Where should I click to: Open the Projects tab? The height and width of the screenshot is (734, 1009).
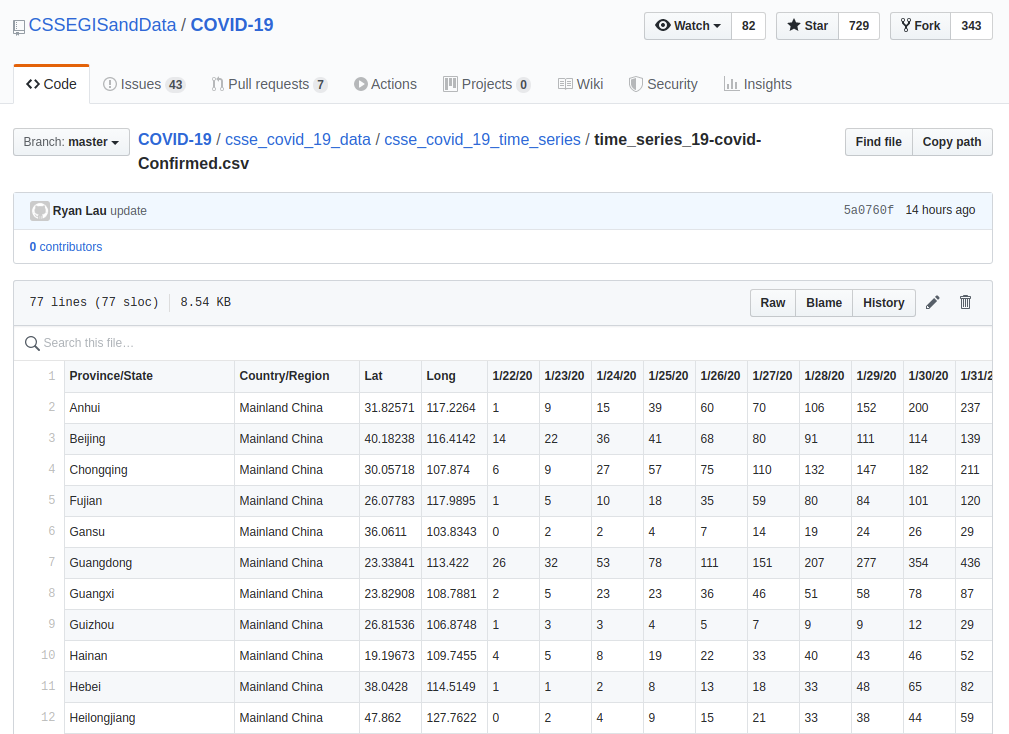486,84
